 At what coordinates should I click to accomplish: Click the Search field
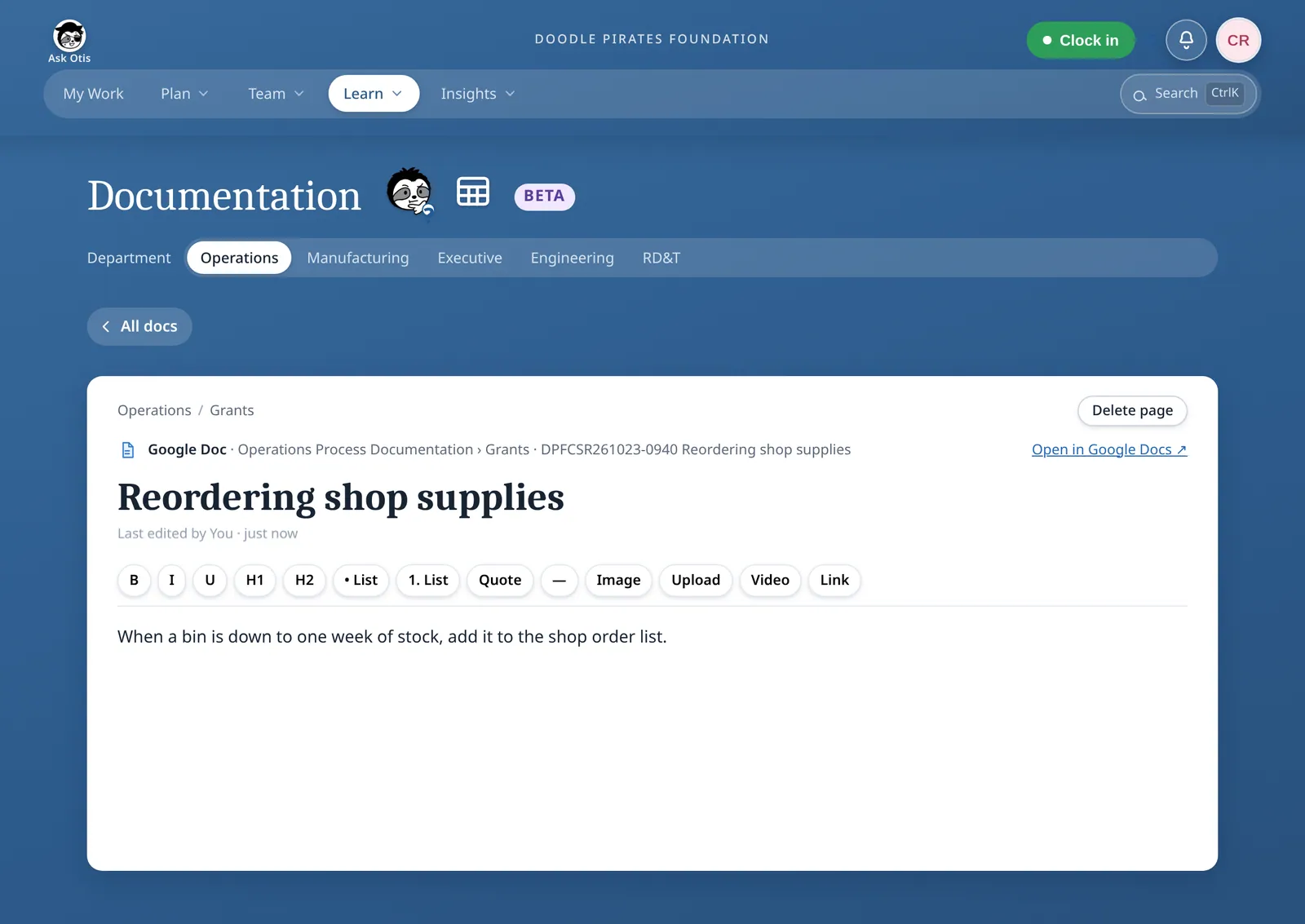1188,94
